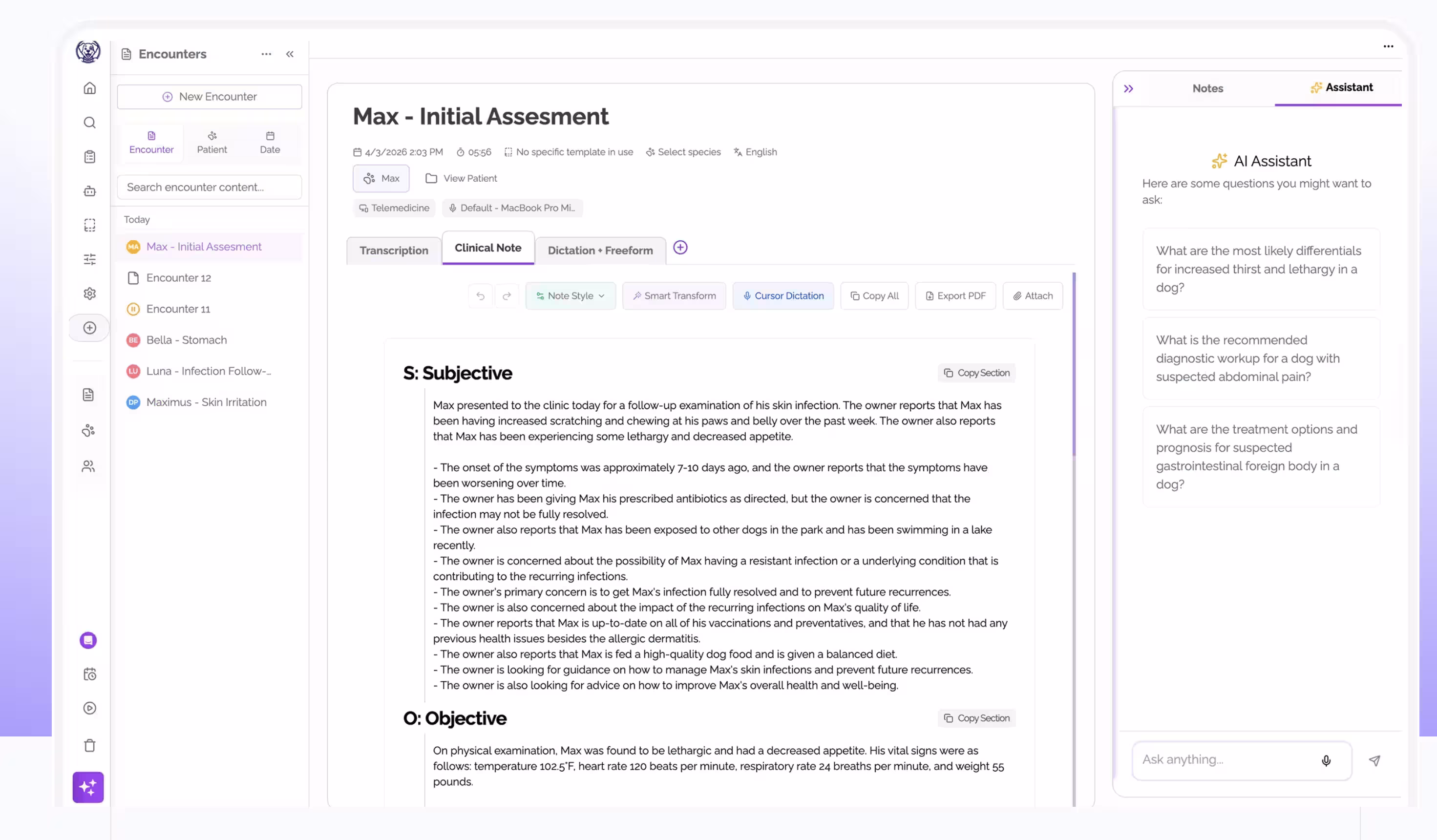
Task: Open the Note Style dropdown
Action: click(570, 295)
